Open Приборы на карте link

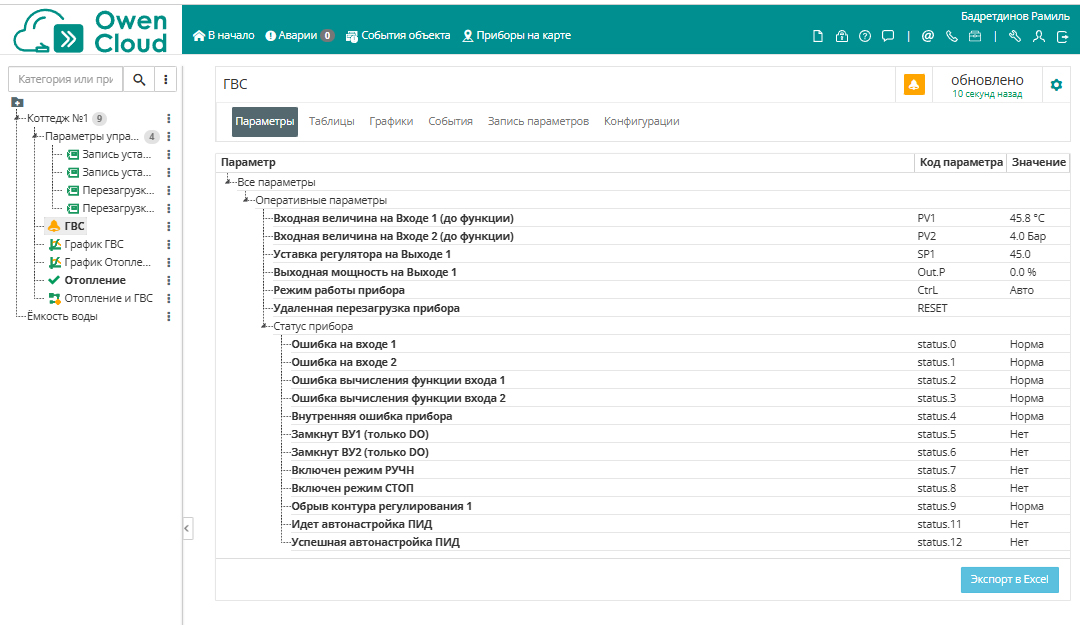517,36
